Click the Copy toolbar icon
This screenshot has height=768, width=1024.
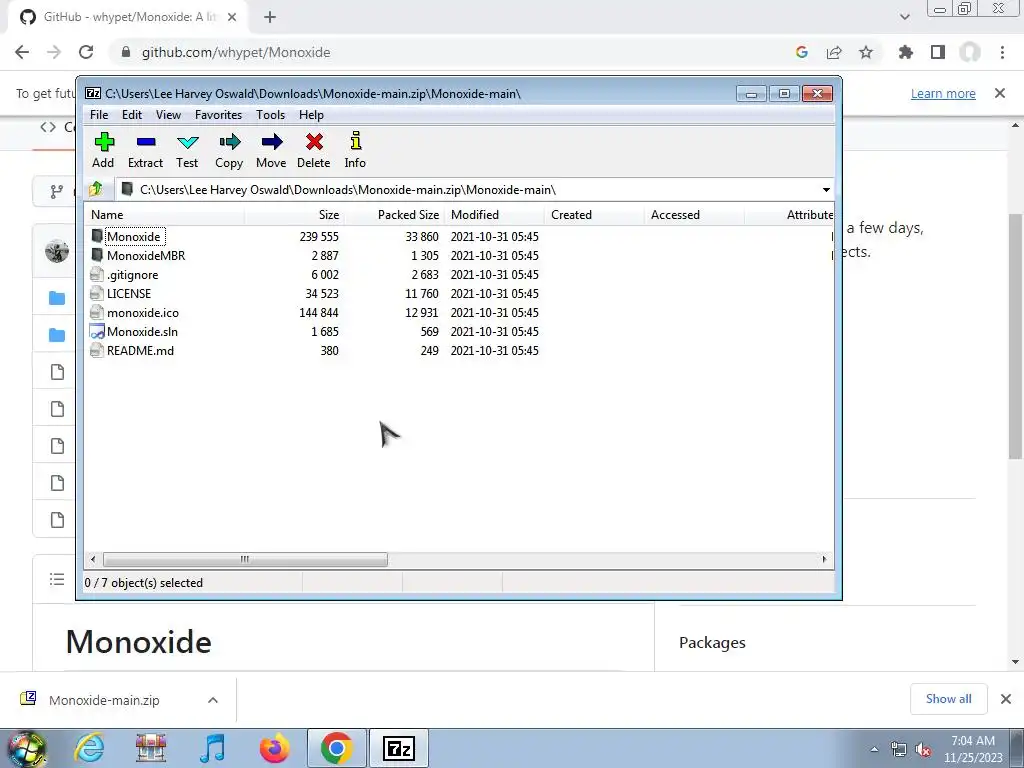tap(229, 151)
